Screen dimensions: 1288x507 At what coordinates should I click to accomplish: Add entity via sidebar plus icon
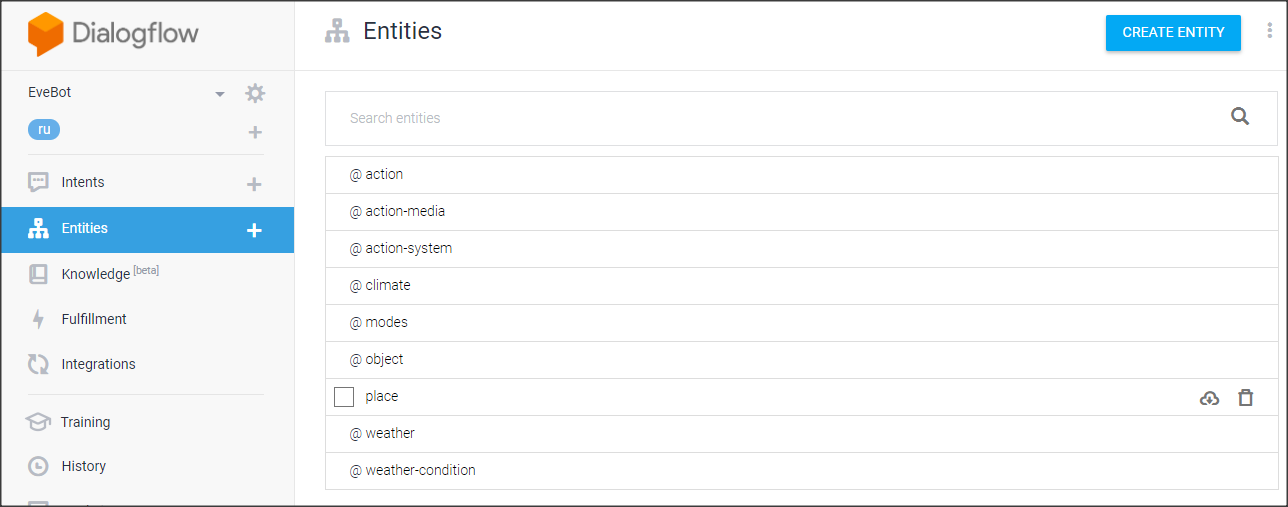[x=254, y=230]
